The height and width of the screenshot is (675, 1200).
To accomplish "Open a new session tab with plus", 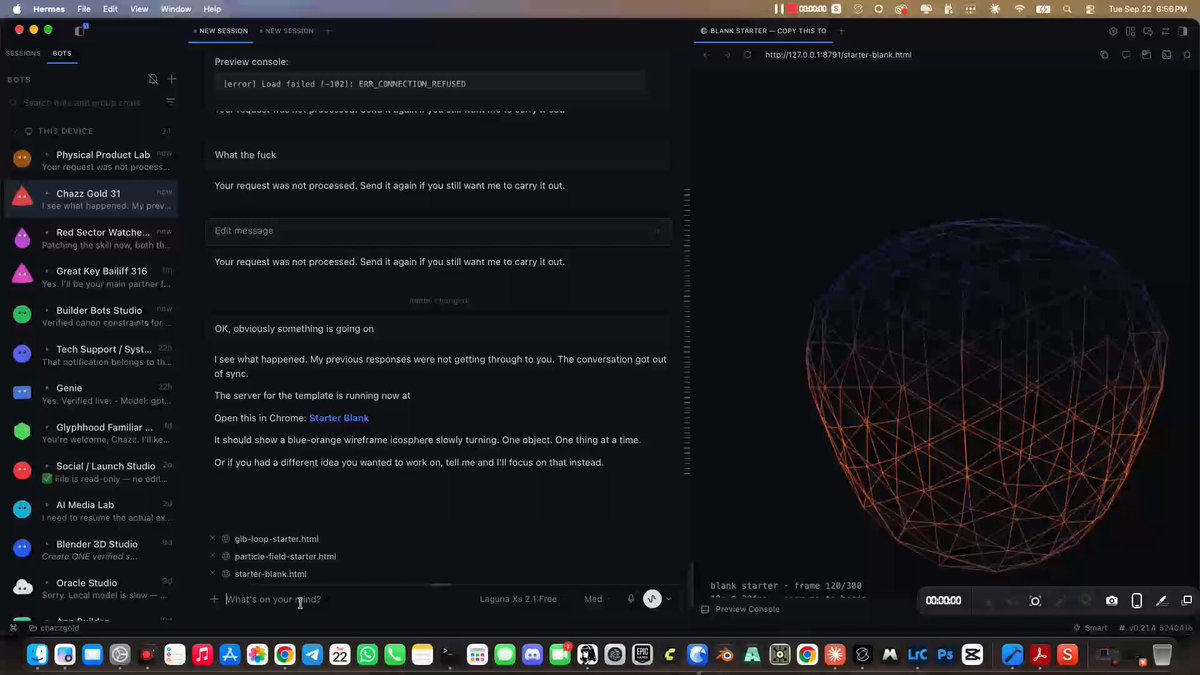I will pyautogui.click(x=328, y=31).
